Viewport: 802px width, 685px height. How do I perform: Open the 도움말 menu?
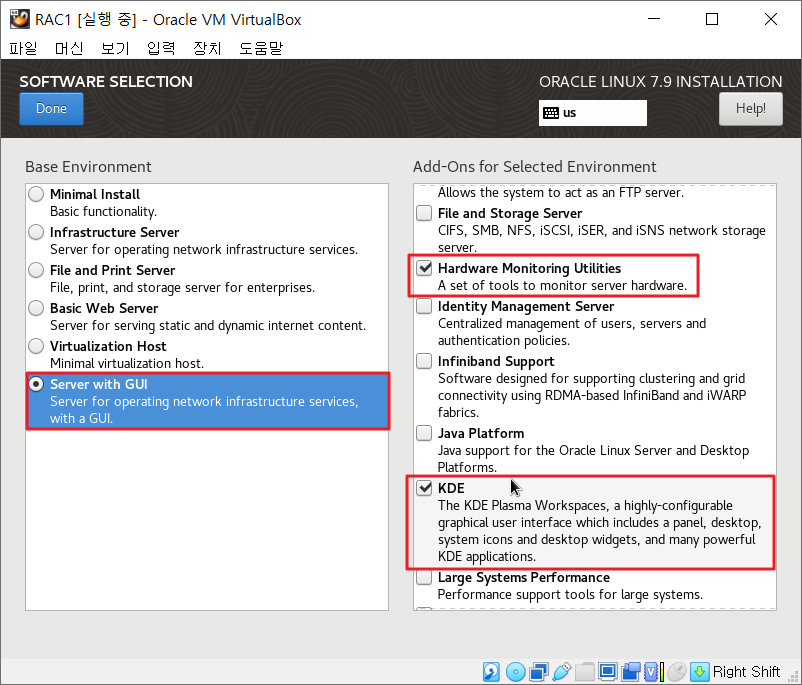click(261, 48)
